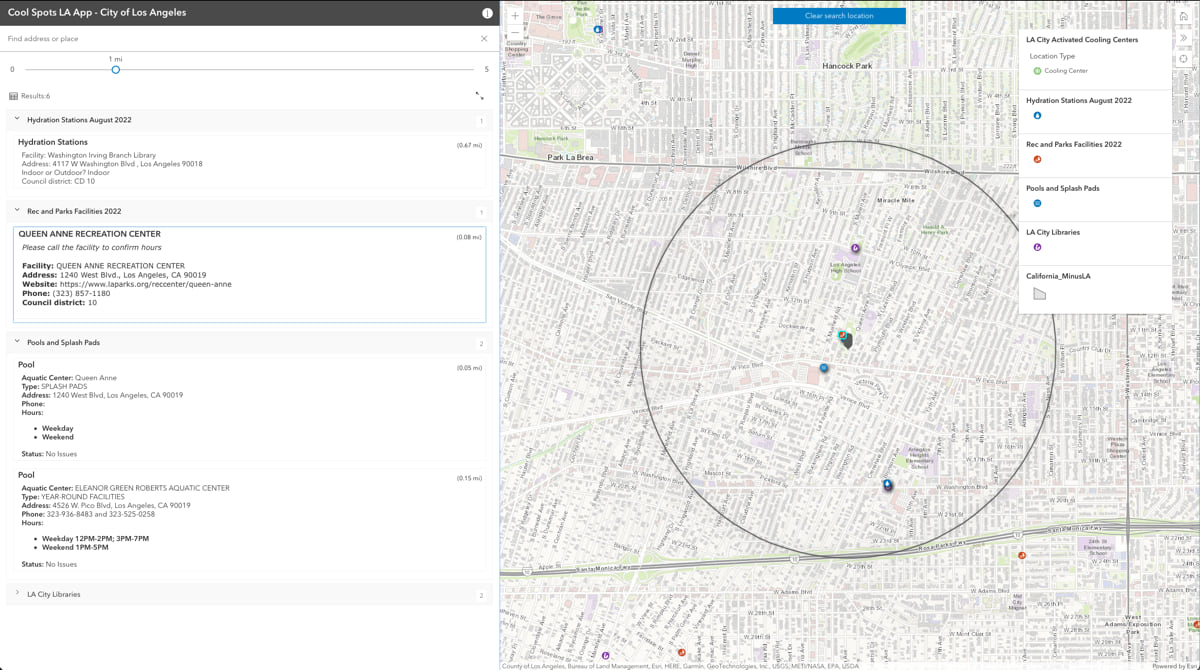The height and width of the screenshot is (670, 1200).
Task: Click the LA City Libraries legend purple symbol
Action: pos(1037,247)
